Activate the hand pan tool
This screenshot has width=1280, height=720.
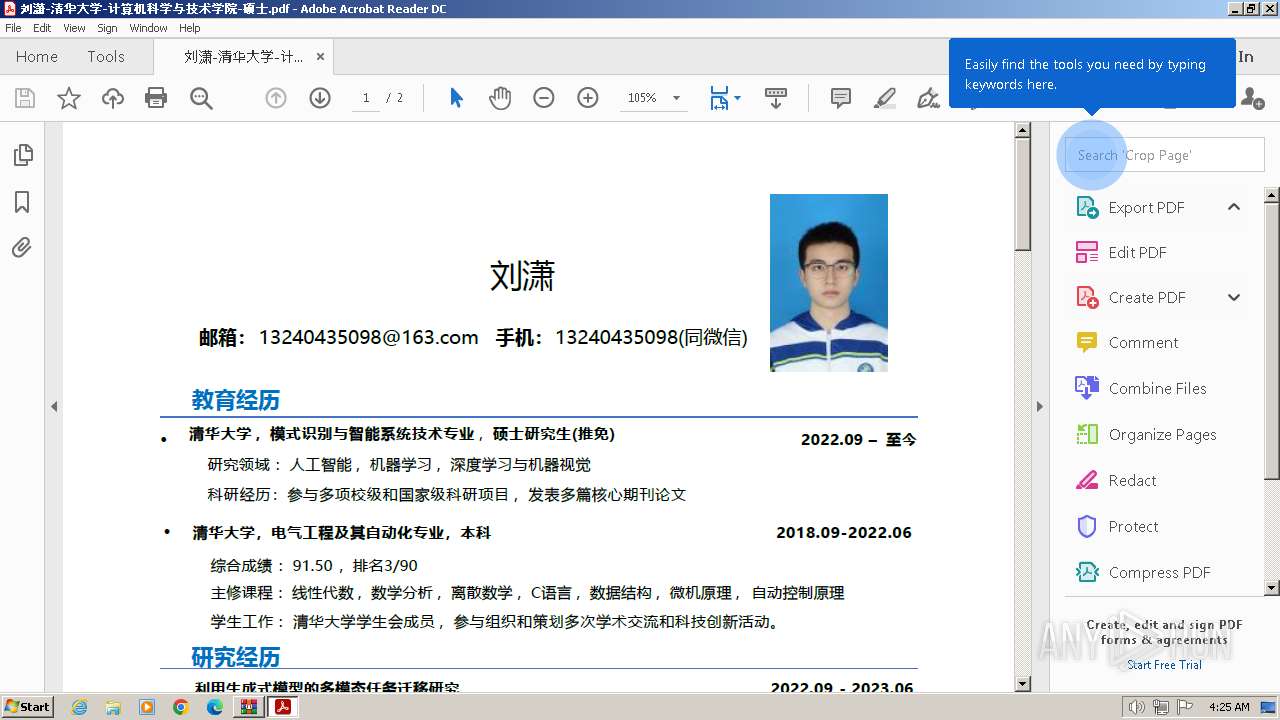(x=500, y=98)
